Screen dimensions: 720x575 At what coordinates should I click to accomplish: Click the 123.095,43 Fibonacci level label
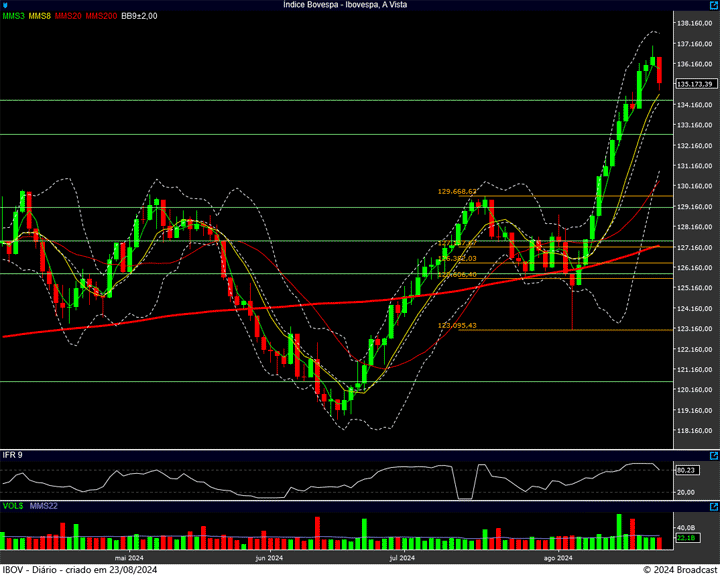[x=457, y=325]
